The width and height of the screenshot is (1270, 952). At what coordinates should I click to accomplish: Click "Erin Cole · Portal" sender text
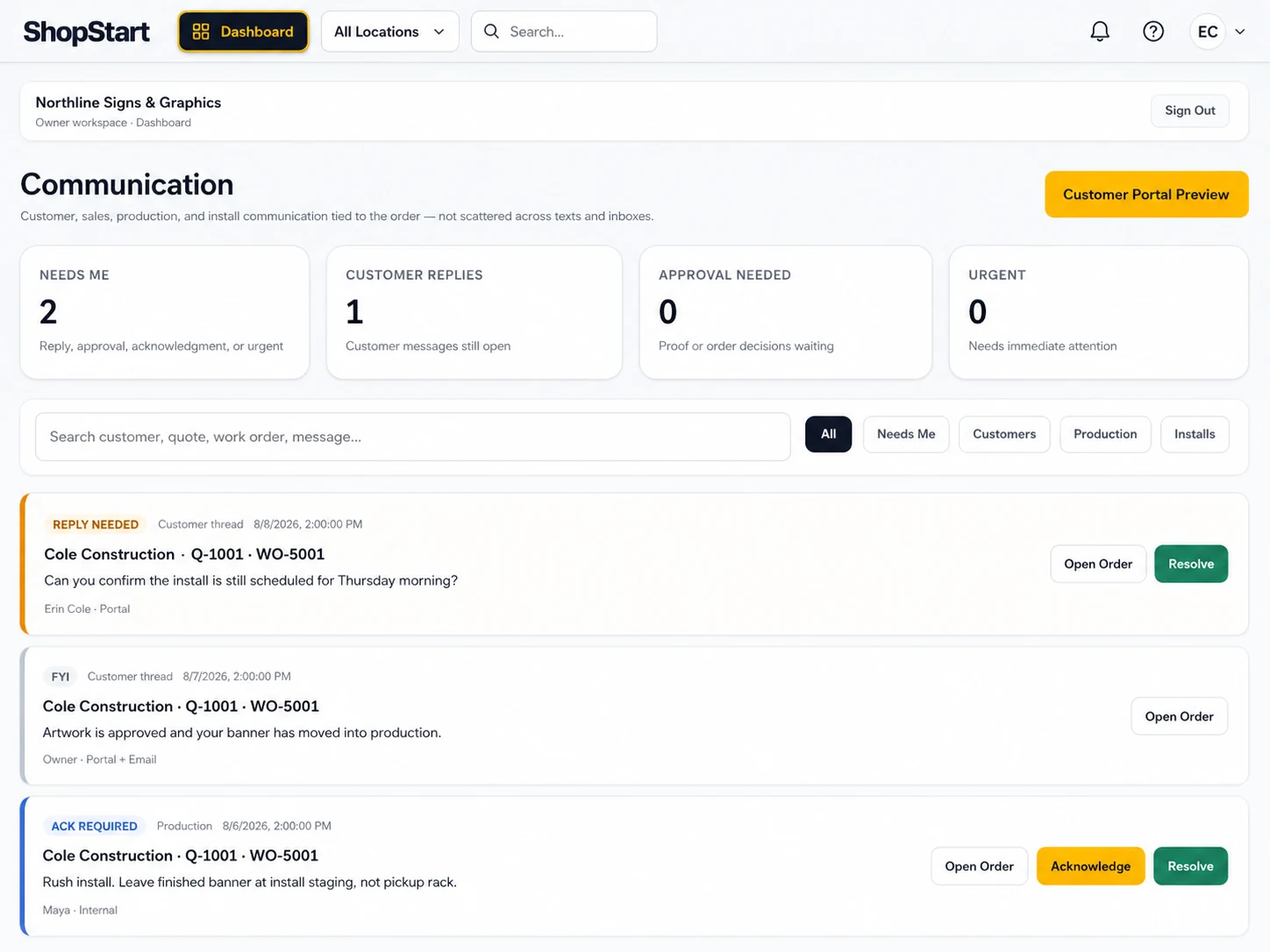[87, 608]
